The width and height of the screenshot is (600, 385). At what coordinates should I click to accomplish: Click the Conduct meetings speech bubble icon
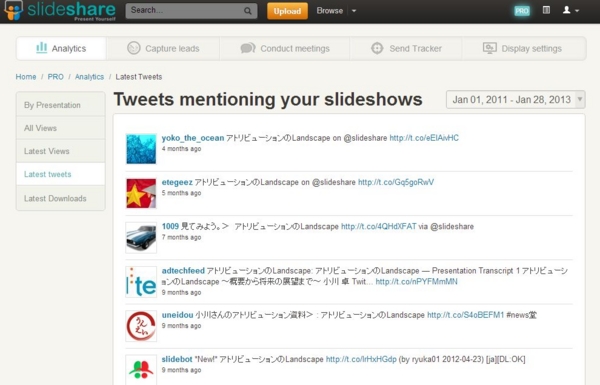pyautogui.click(x=248, y=48)
